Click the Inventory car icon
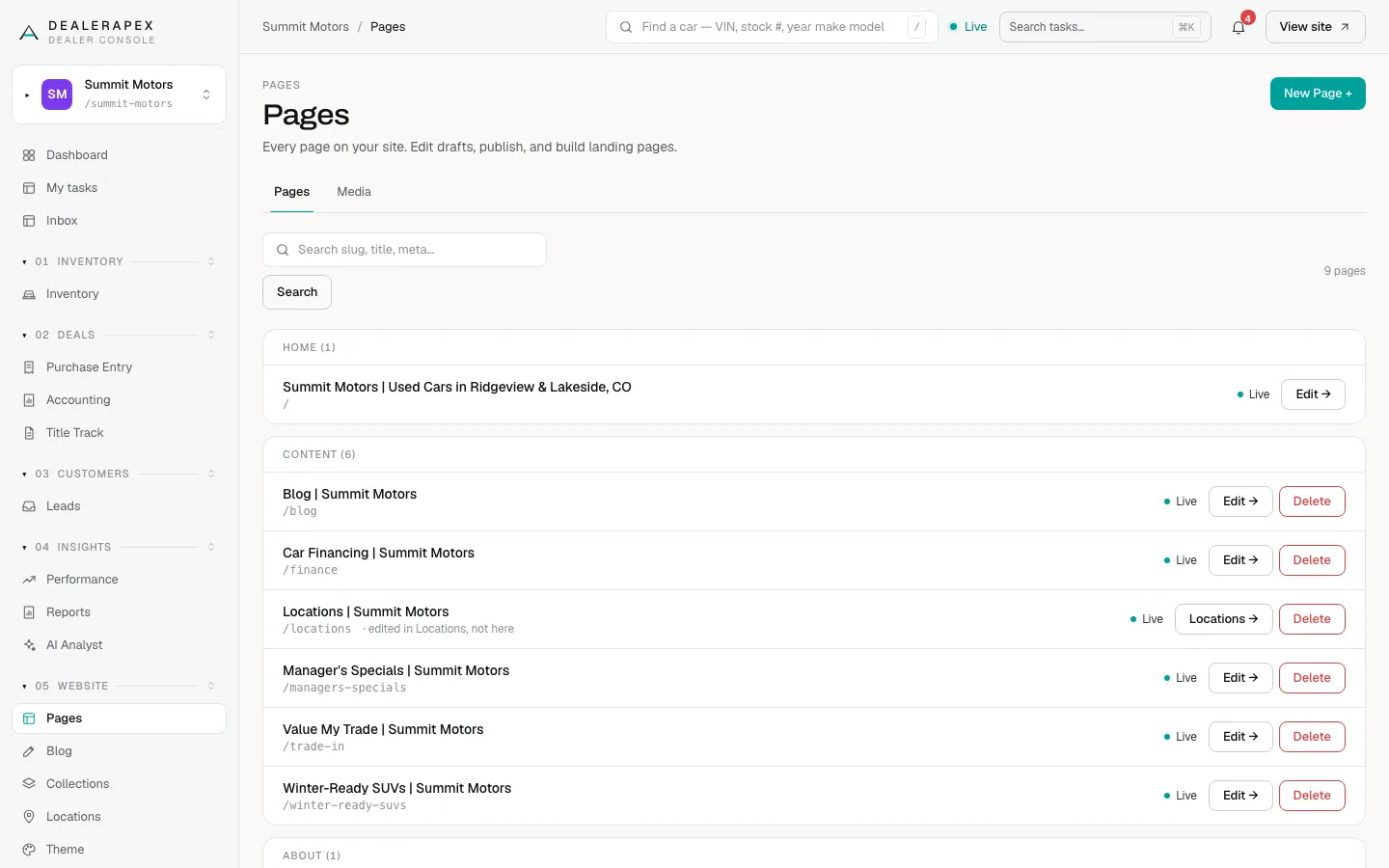The image size is (1389, 868). pos(29,294)
